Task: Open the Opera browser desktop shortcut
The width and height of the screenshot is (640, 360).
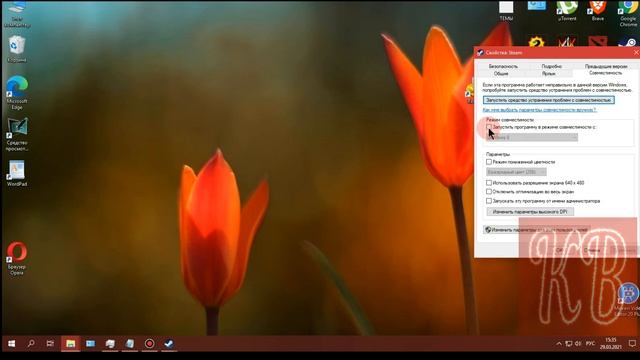Action: coord(17,258)
